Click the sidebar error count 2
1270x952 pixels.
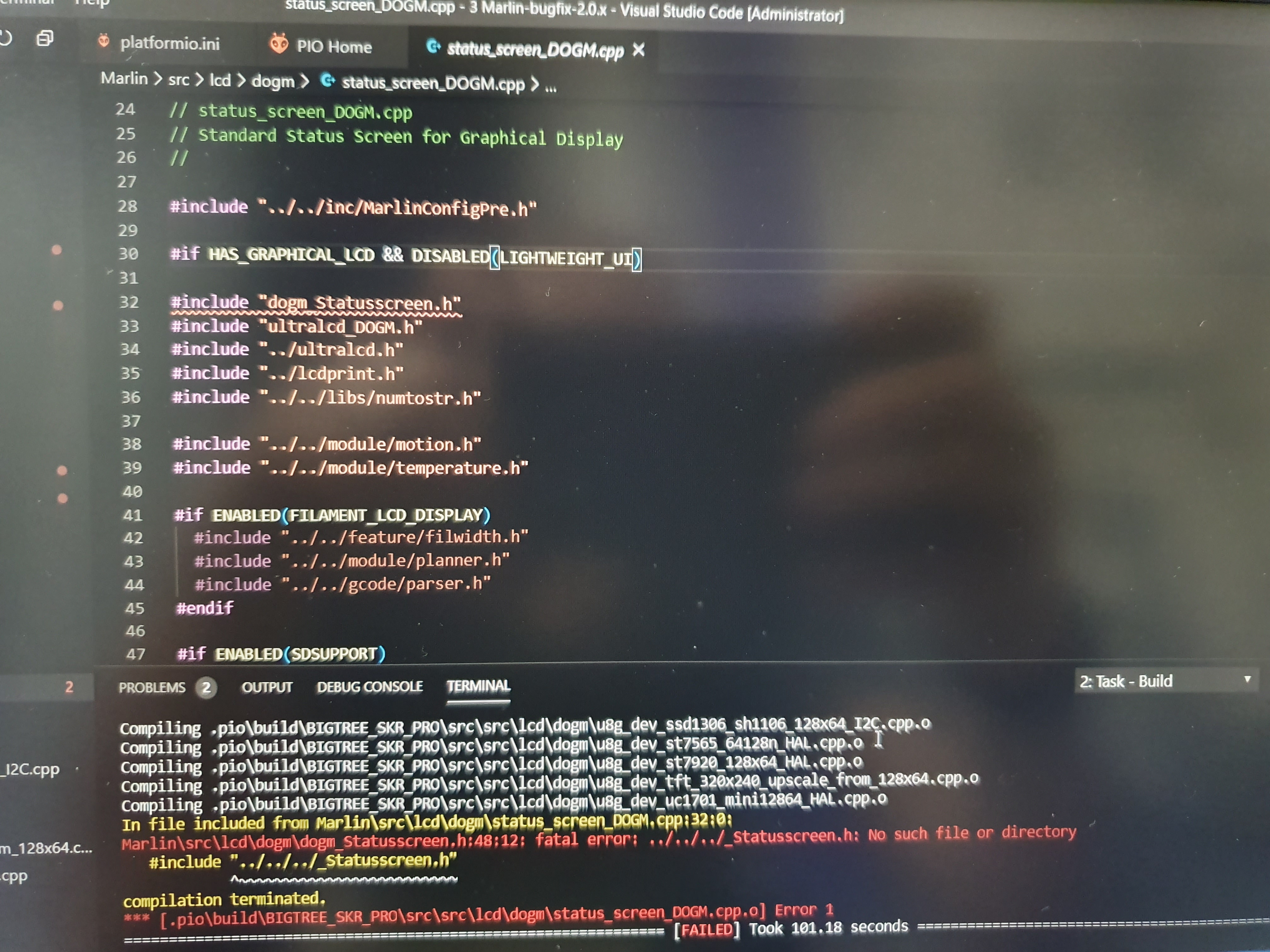[x=69, y=687]
